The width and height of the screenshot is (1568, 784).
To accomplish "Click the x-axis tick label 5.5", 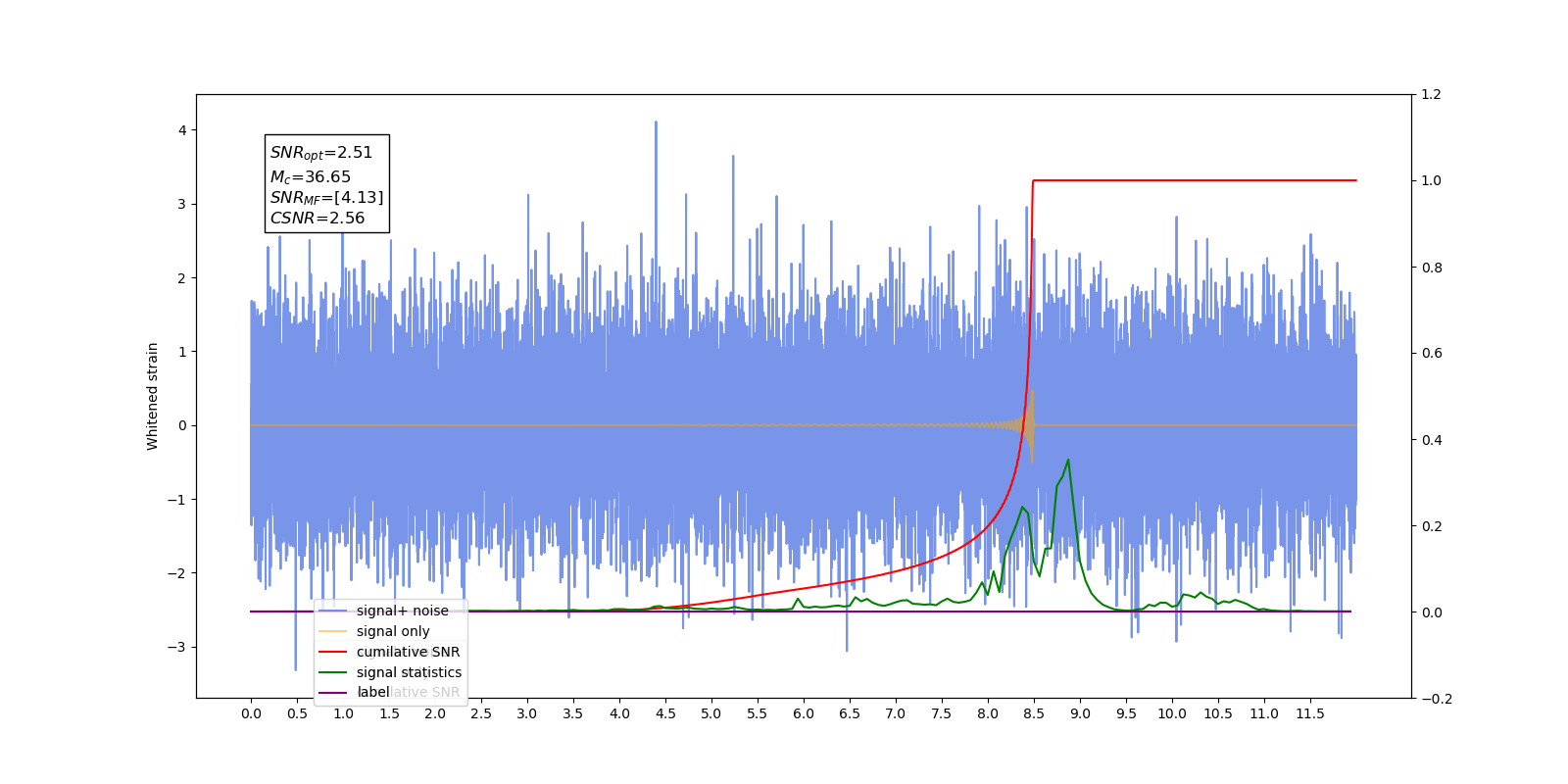I will coord(758,713).
